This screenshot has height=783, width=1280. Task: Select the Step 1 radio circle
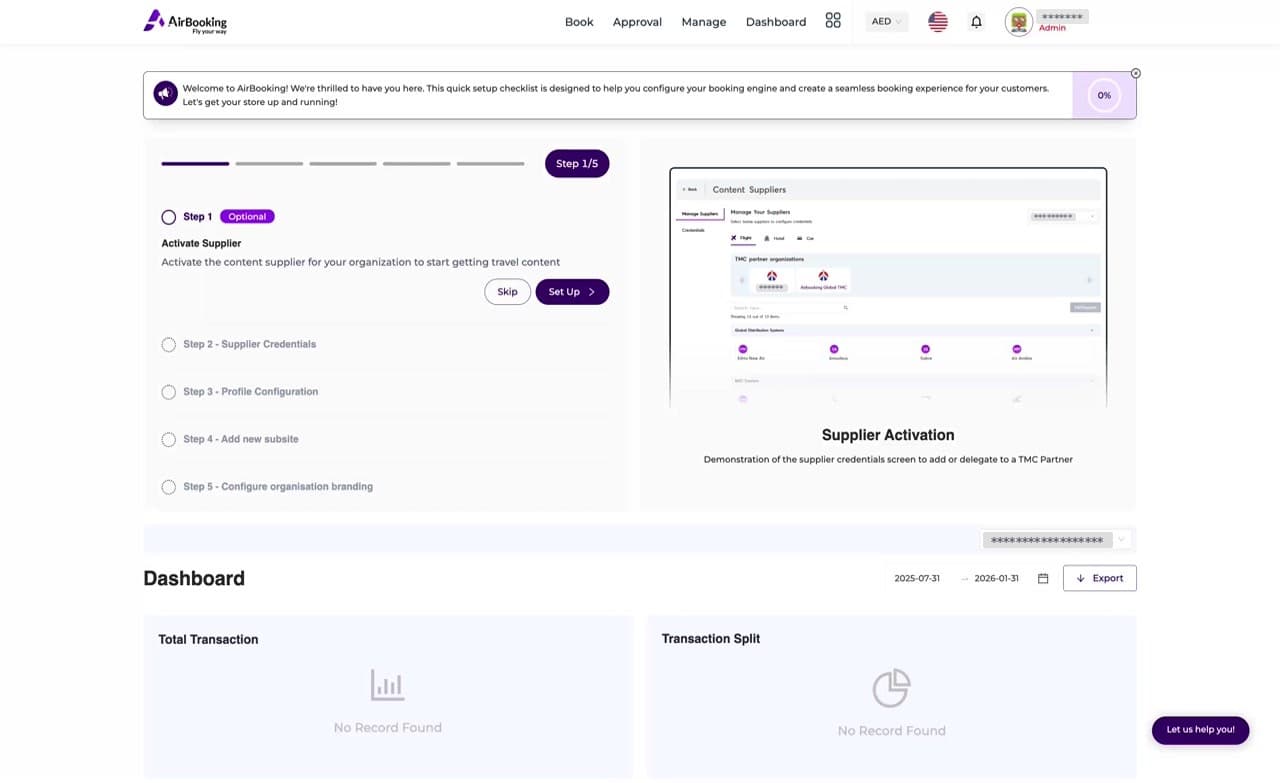pos(169,217)
